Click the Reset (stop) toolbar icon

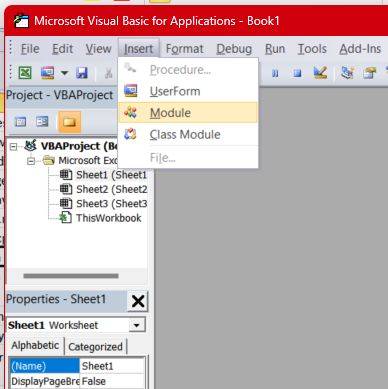tap(297, 73)
